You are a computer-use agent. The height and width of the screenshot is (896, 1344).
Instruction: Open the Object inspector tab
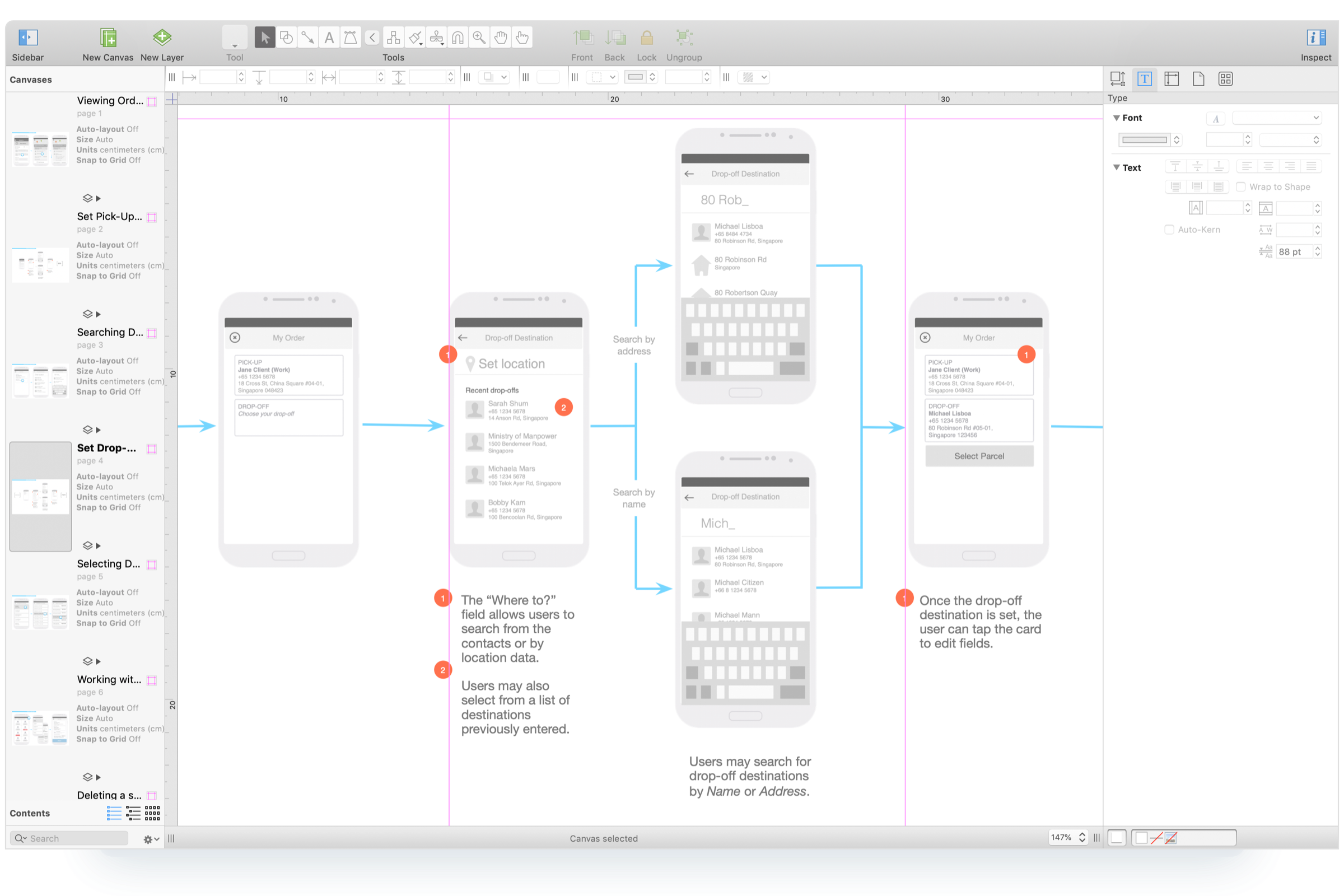point(1117,79)
